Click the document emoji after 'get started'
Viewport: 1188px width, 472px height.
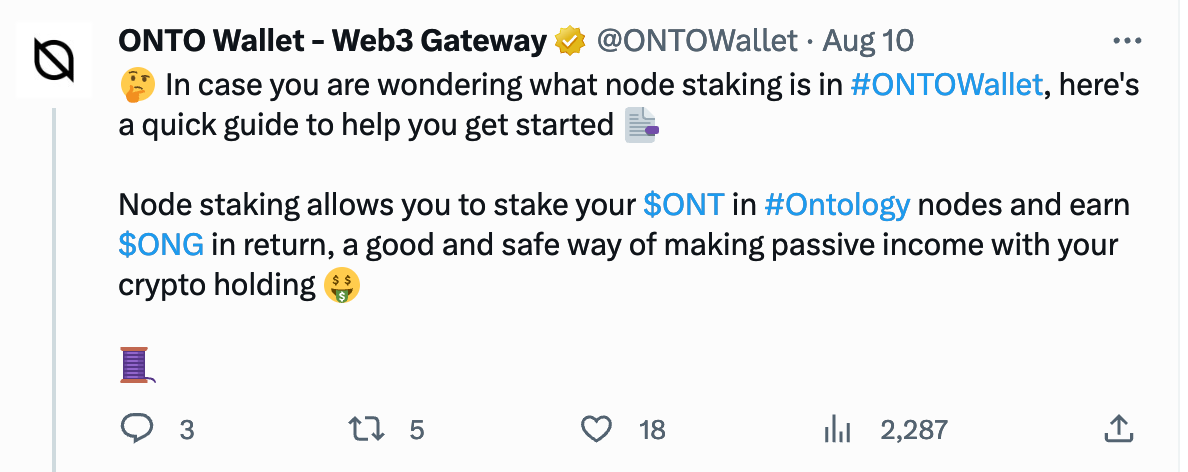click(641, 126)
